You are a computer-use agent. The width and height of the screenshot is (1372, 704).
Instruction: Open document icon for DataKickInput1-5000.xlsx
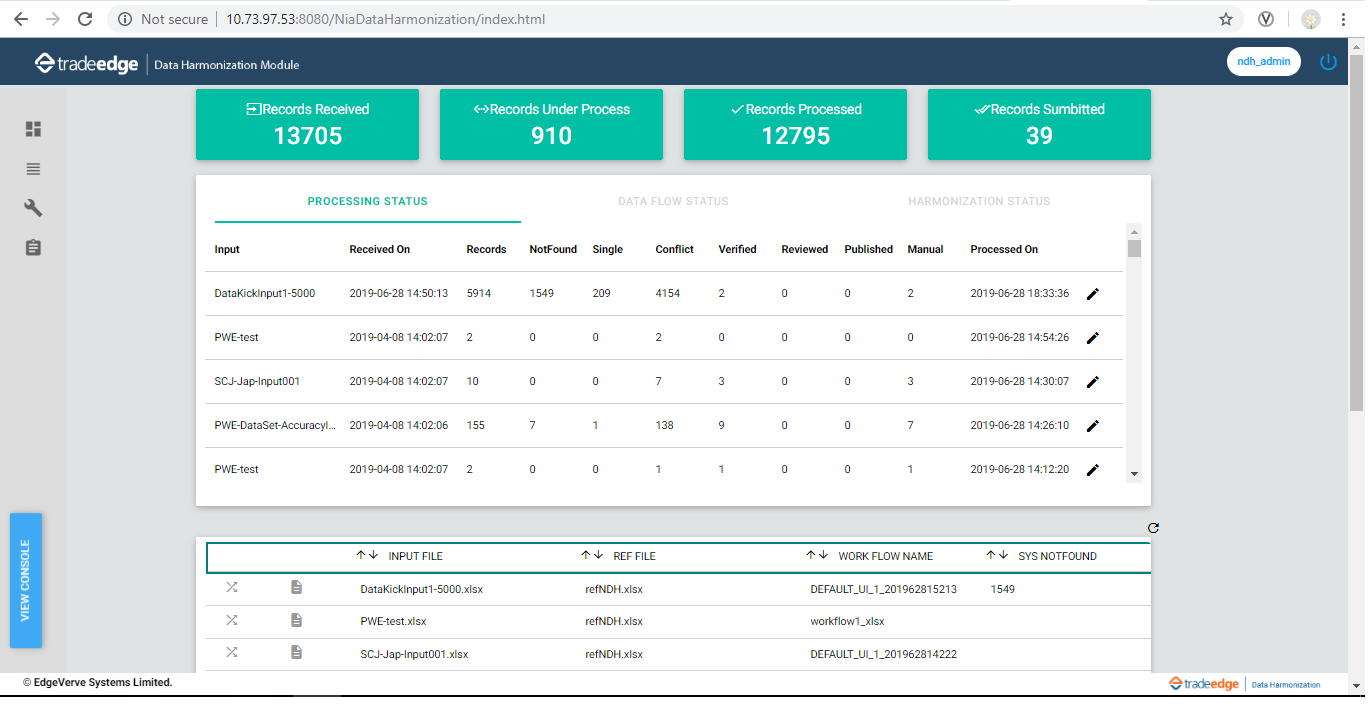click(296, 588)
